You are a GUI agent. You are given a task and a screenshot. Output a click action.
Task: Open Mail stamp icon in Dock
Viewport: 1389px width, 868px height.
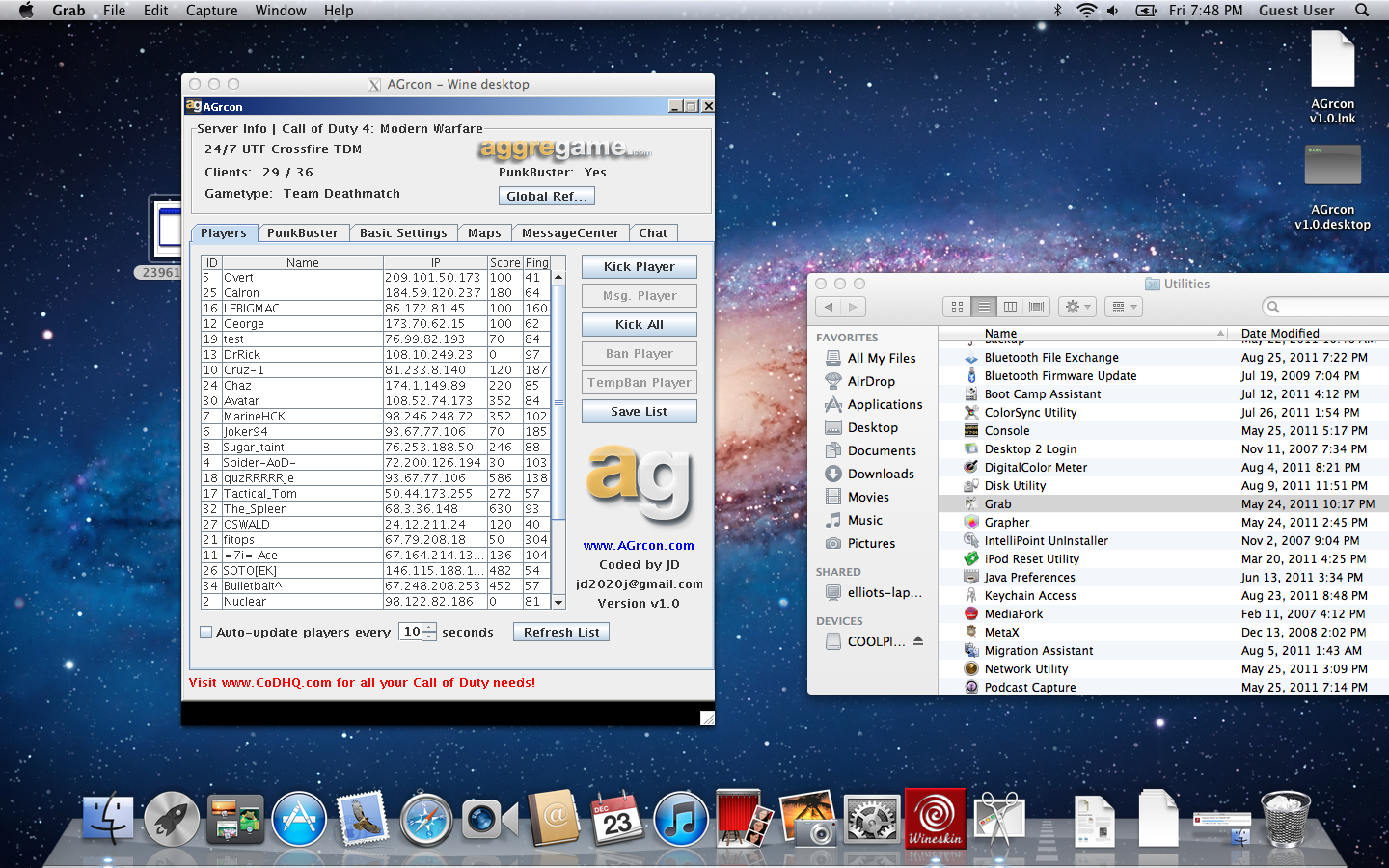click(363, 818)
